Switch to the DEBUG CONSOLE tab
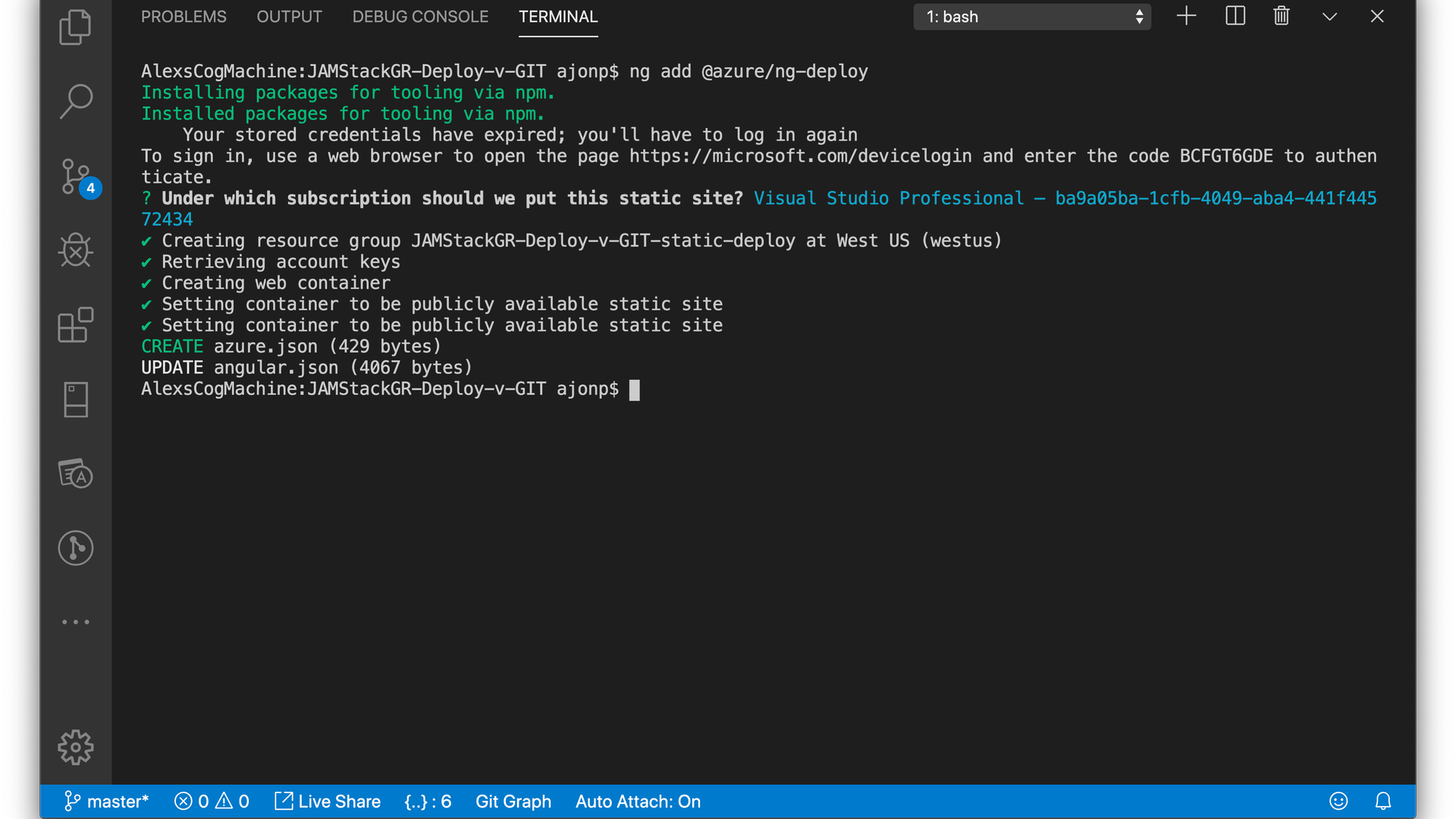This screenshot has width=1456, height=819. [x=420, y=17]
